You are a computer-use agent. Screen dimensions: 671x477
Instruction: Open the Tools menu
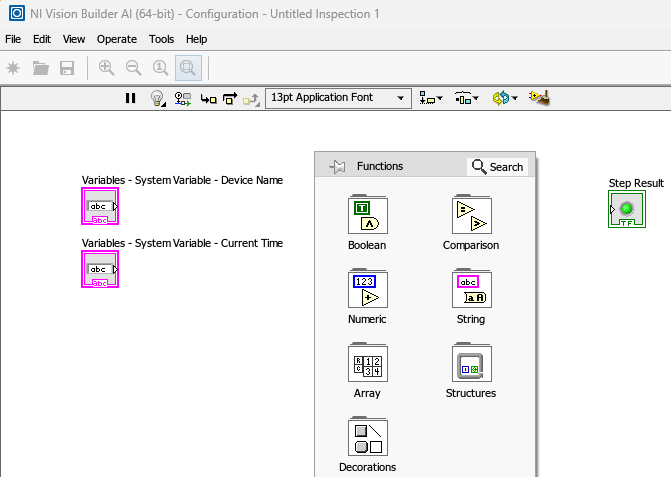point(161,39)
